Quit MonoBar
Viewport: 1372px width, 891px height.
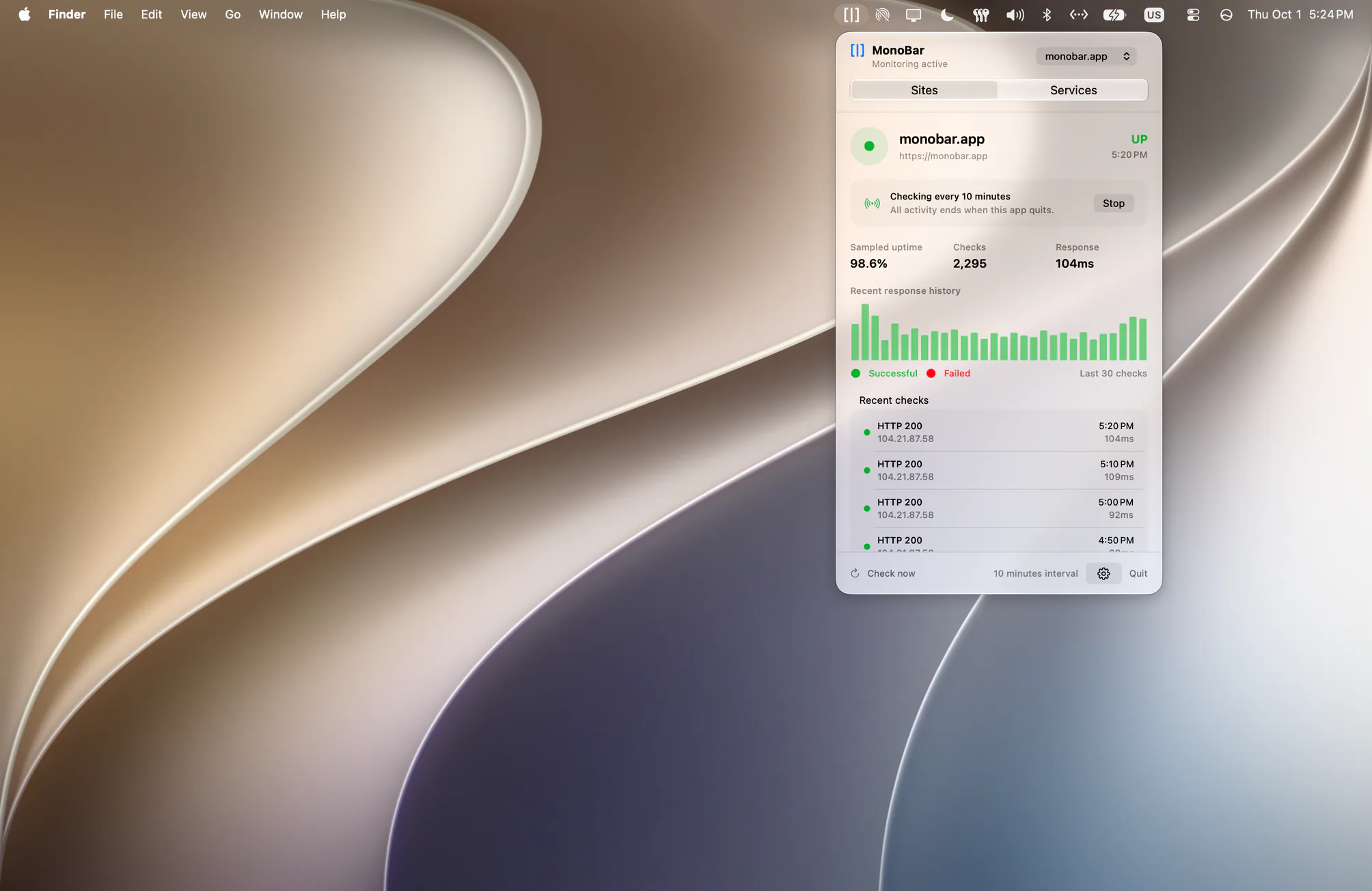[1138, 573]
